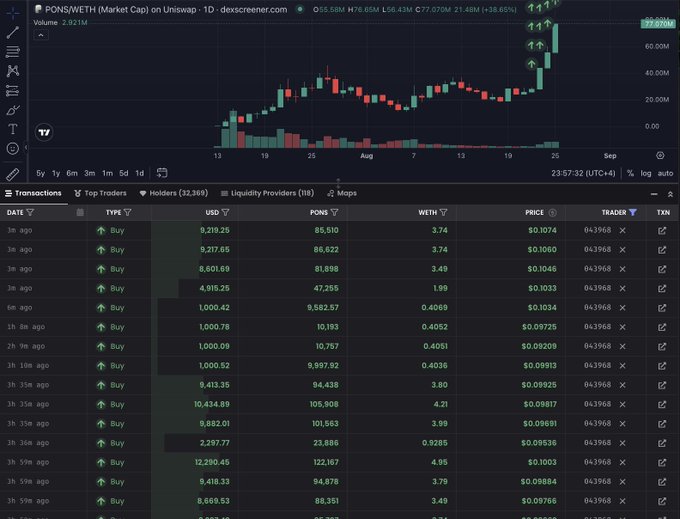680x519 pixels.
Task: Open the Top Traders tab
Action: coord(100,193)
